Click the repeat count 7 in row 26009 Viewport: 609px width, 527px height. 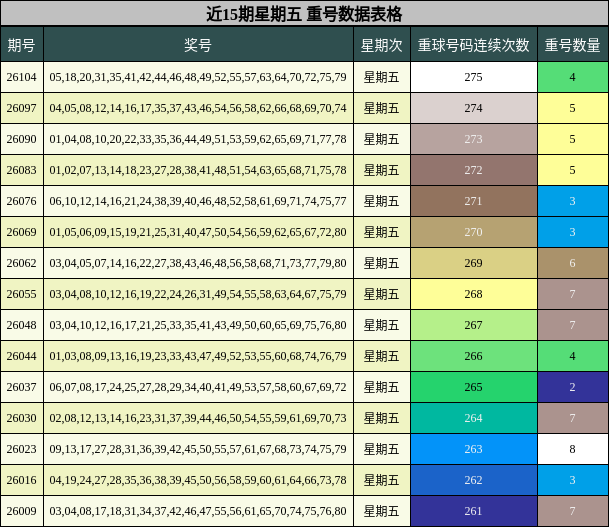click(573, 511)
